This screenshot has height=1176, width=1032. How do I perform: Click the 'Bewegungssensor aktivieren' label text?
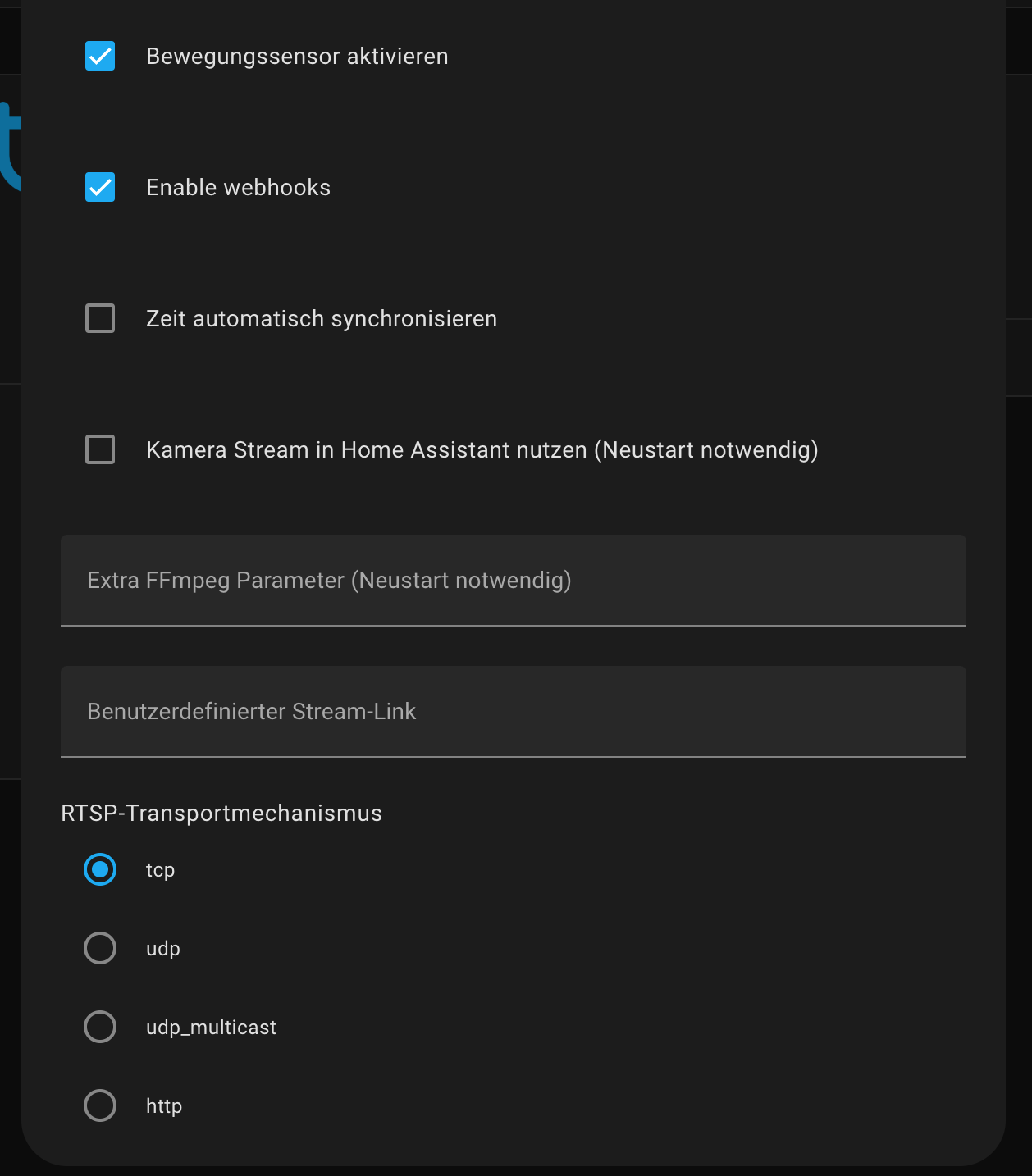(x=297, y=57)
